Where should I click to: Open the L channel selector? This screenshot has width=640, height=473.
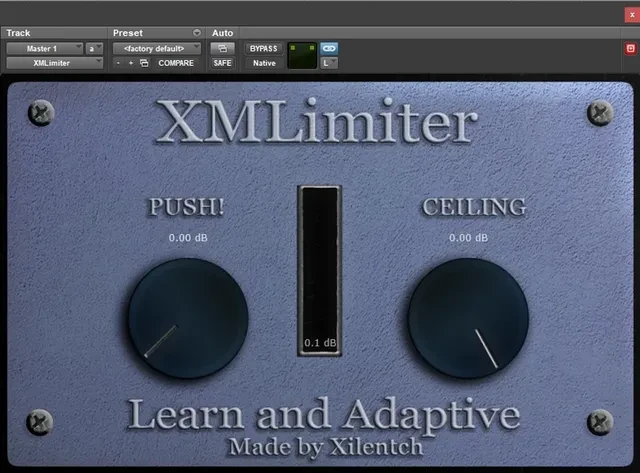point(328,63)
